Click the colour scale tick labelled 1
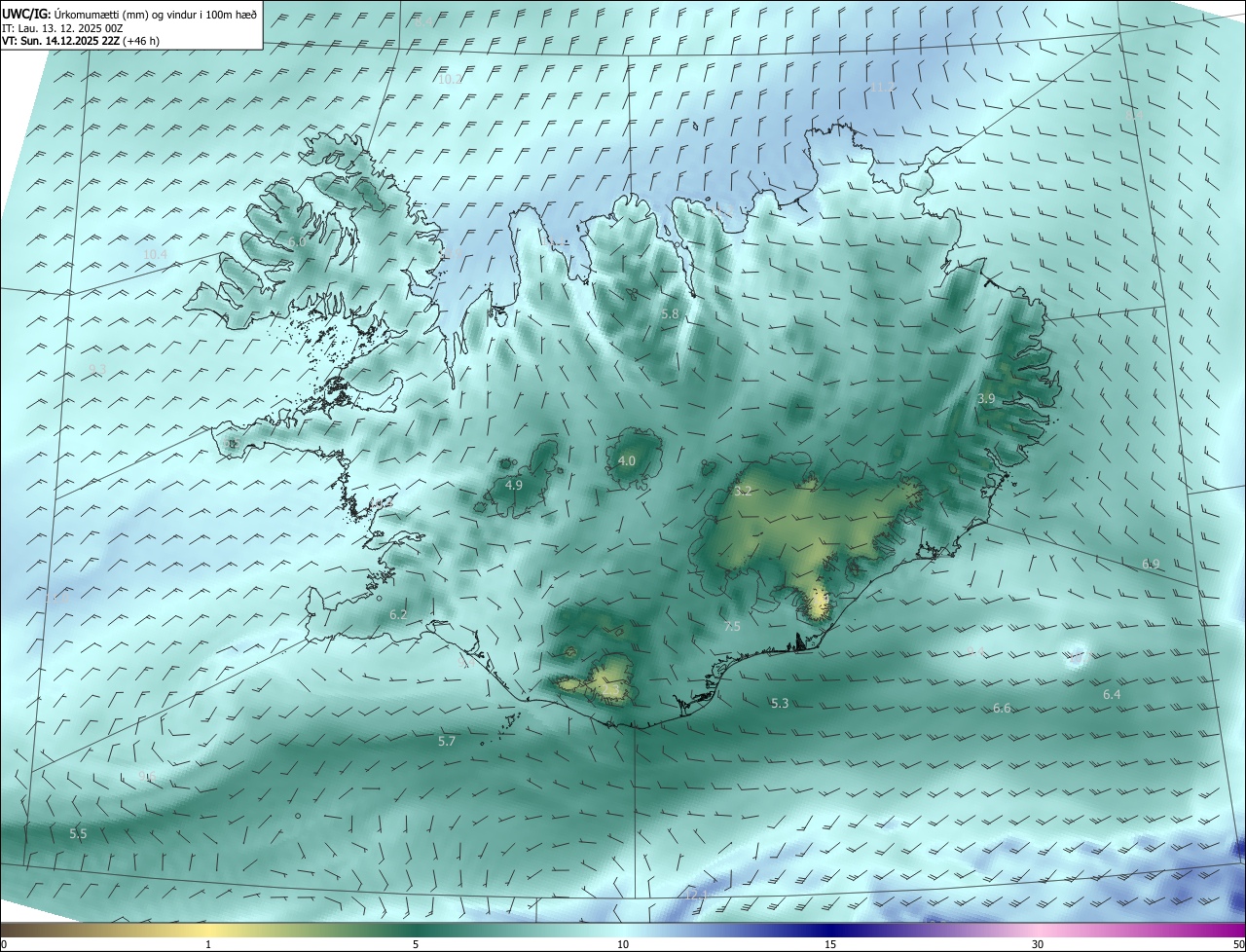 pos(208,945)
